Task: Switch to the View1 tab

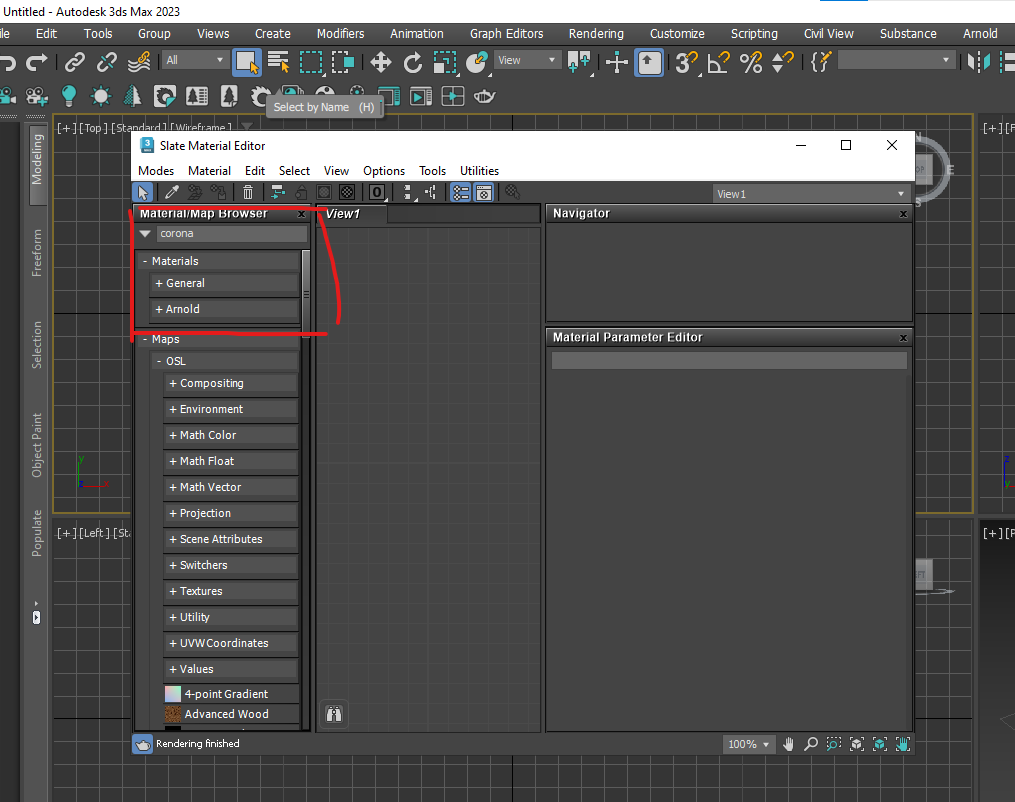Action: pyautogui.click(x=351, y=214)
